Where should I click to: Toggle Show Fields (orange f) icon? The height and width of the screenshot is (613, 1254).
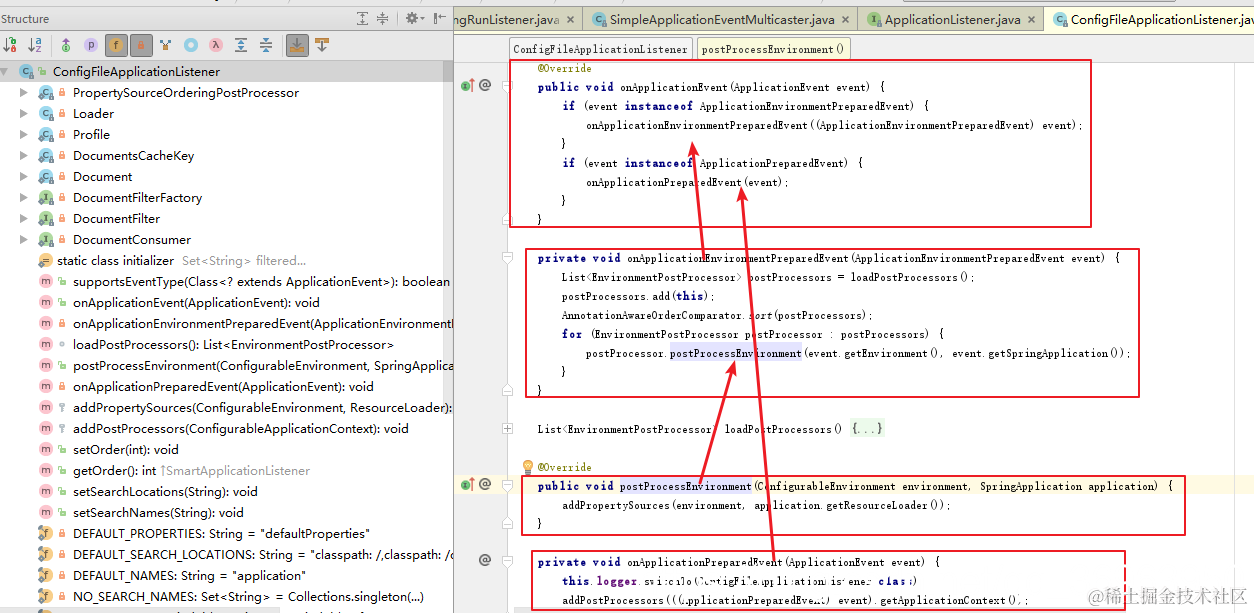(x=116, y=45)
